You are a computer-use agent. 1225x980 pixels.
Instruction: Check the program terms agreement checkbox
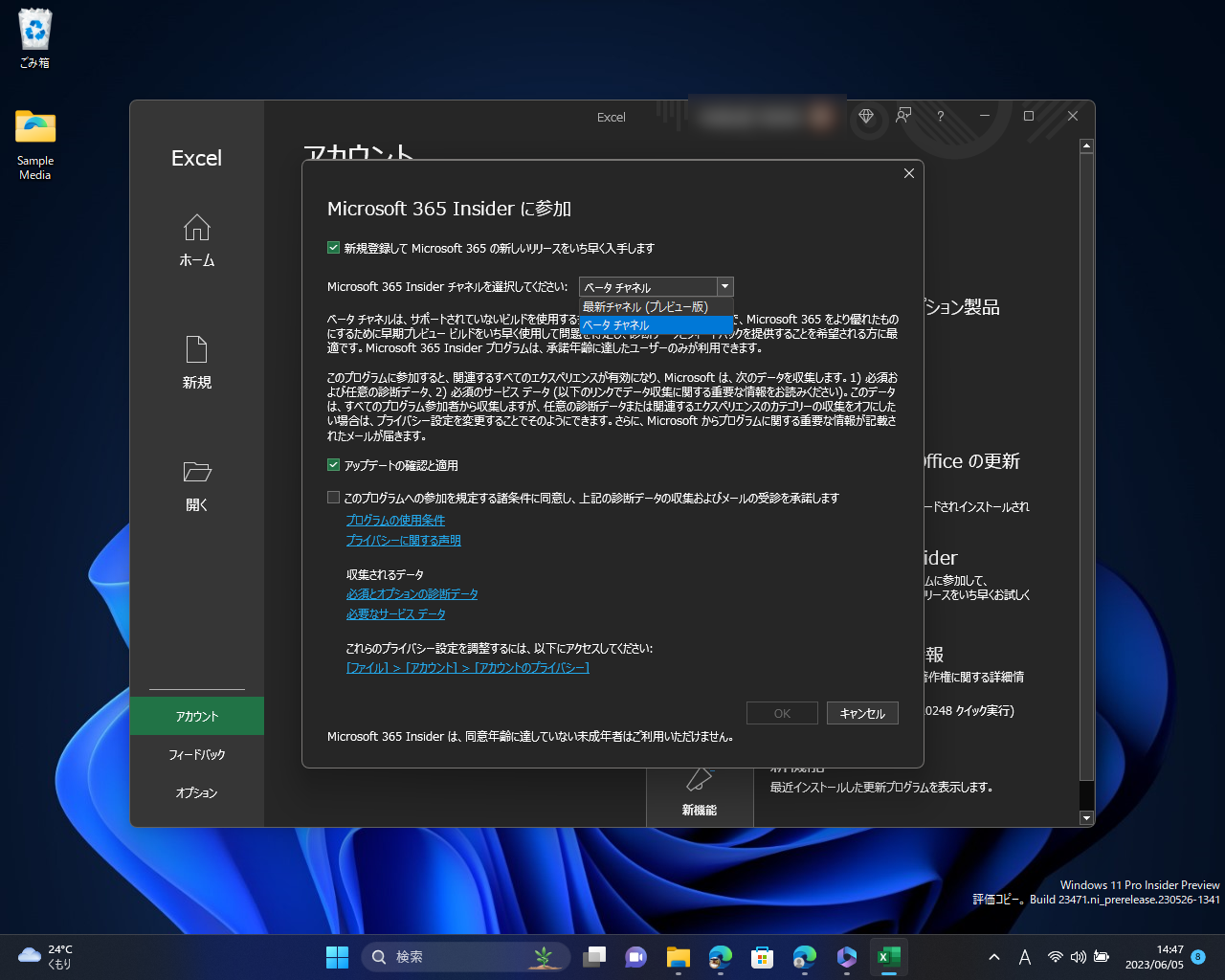(x=333, y=497)
